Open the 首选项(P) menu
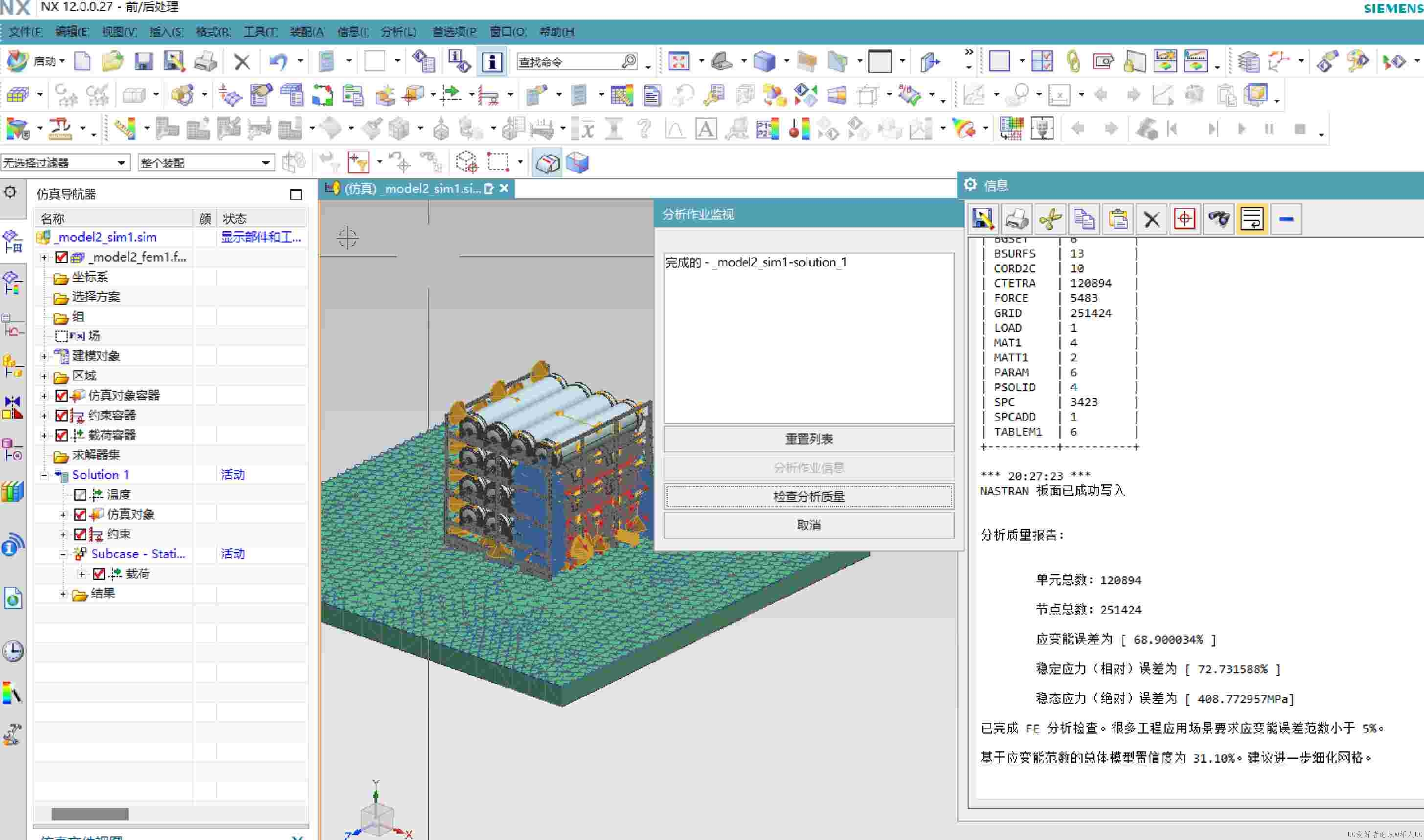1424x840 pixels. point(454,32)
